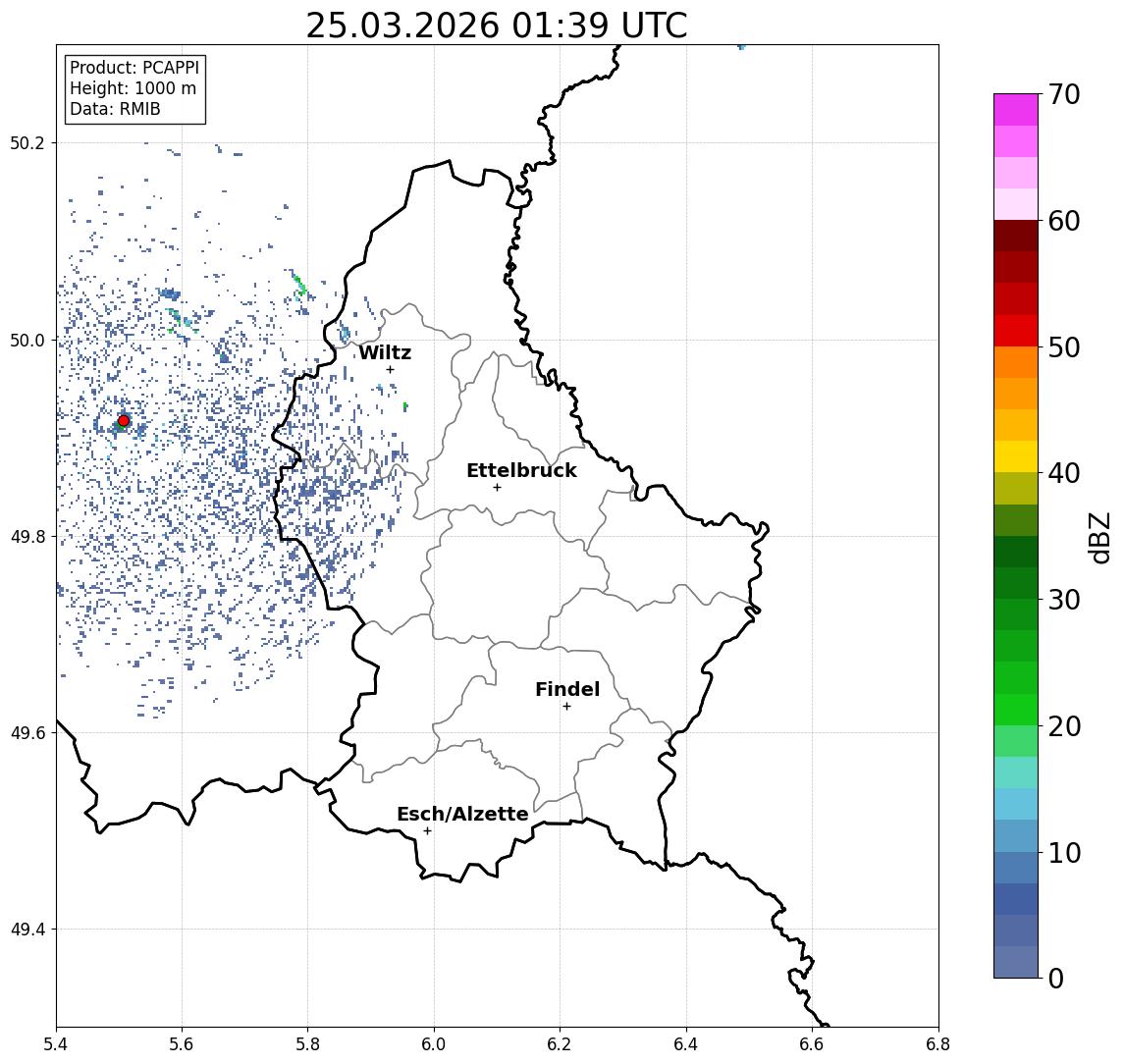
Task: Click the colorbar tick label 30
Action: (x=1064, y=600)
